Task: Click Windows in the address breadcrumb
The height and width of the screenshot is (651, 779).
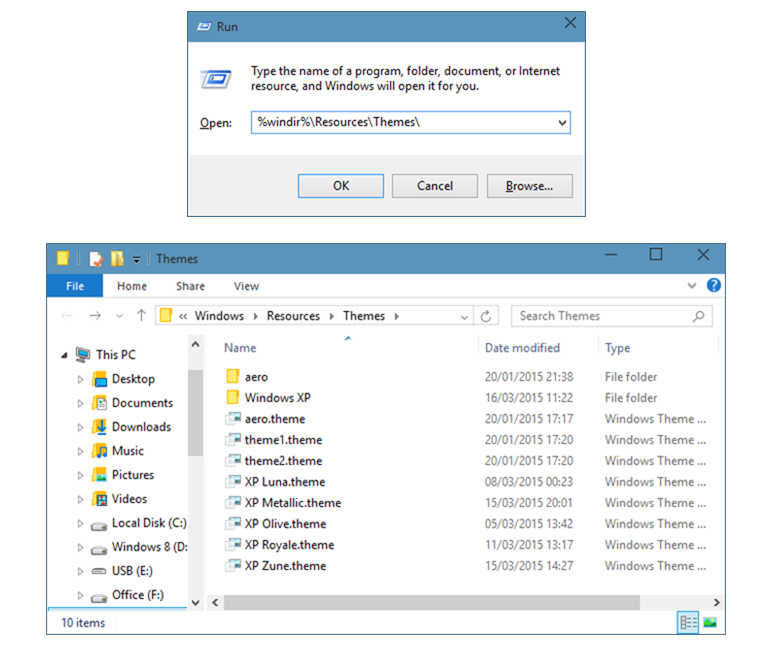Action: coord(219,316)
